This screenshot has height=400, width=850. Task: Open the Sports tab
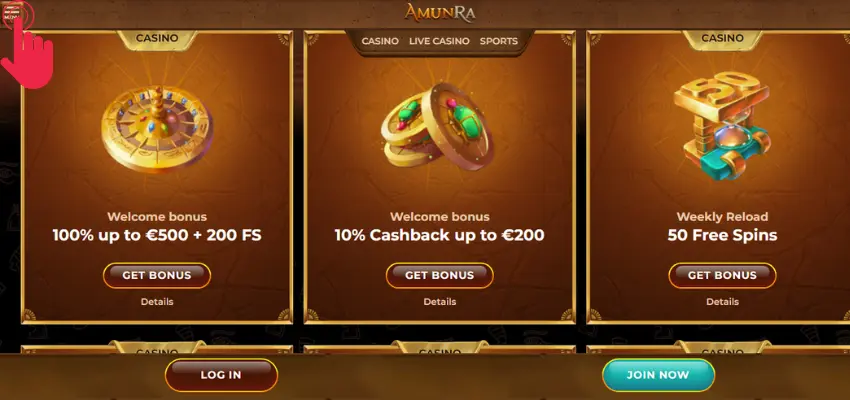499,41
